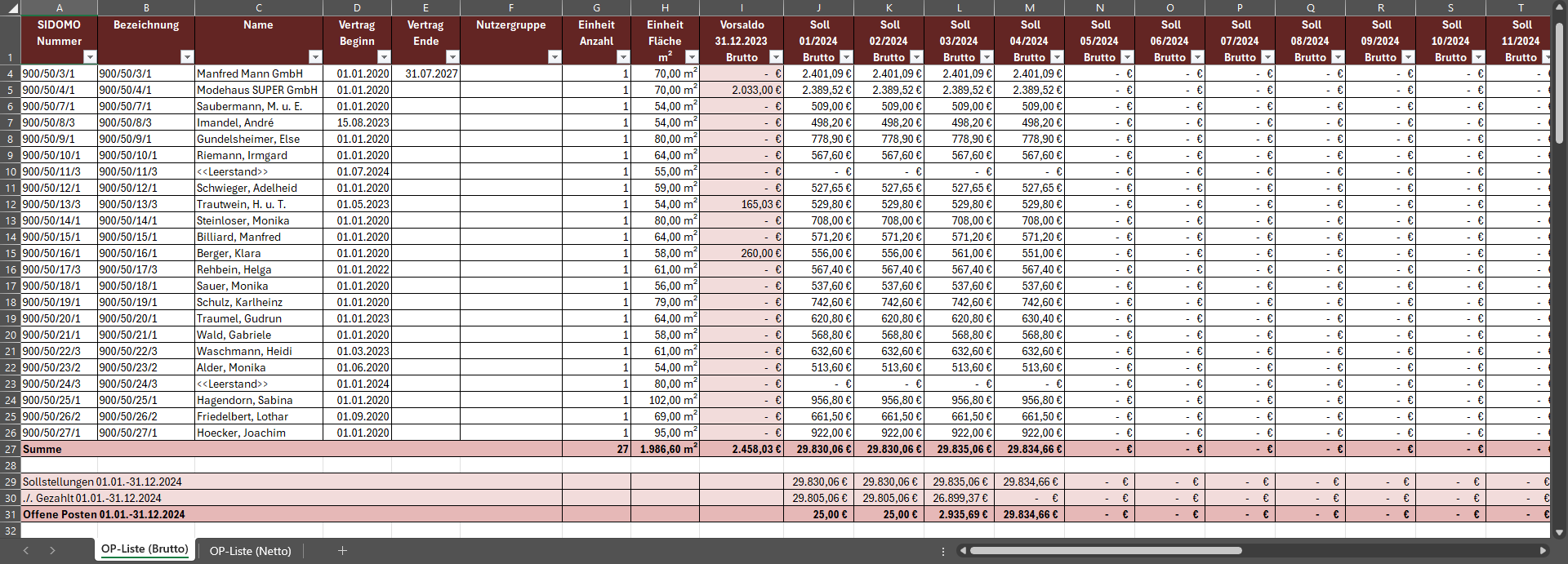Screen dimensions: 1568x564
Task: Select the Summe label cell
Action: pos(291,449)
